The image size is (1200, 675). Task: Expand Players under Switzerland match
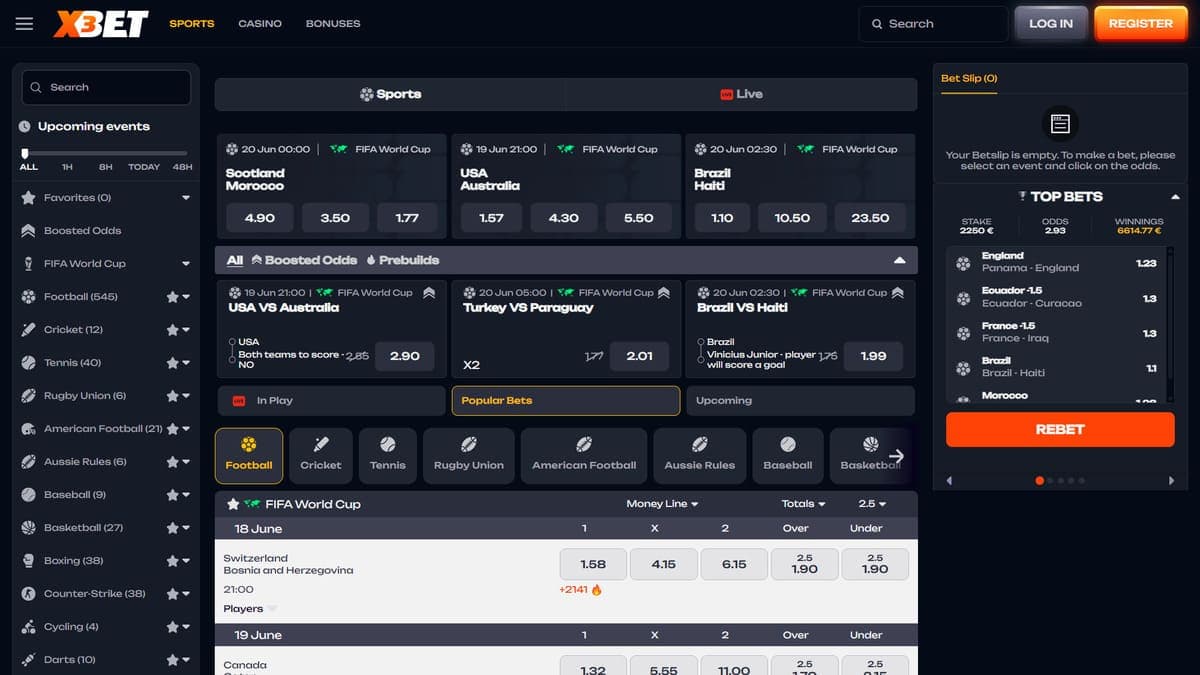(250, 608)
